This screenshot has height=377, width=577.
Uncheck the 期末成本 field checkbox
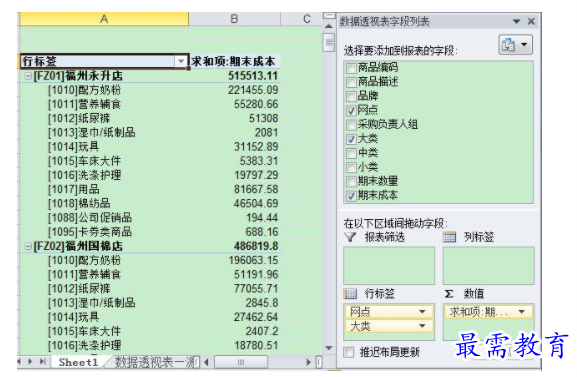click(351, 196)
